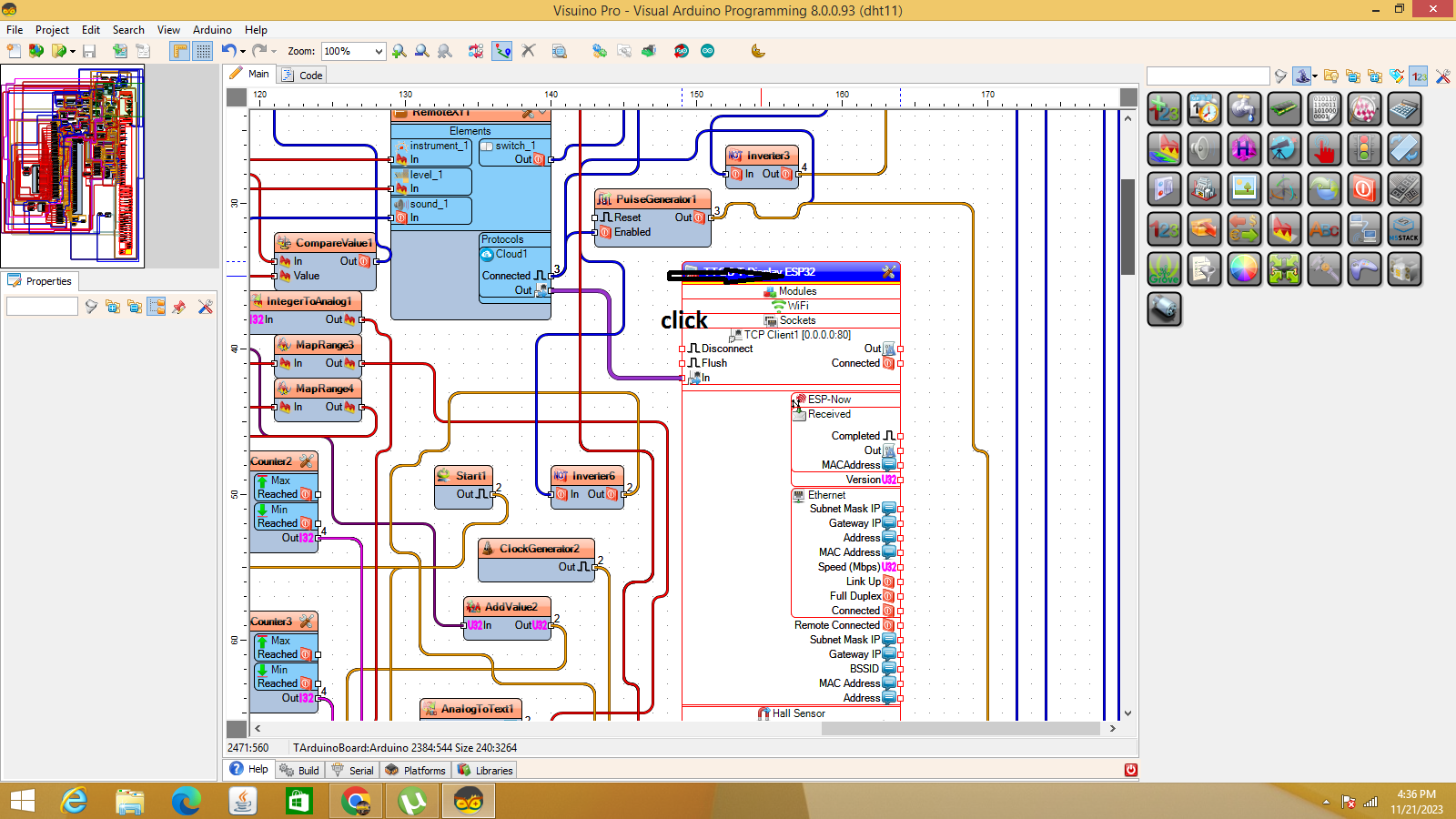Click the dark mode moon toolbar icon
1456x819 pixels.
(756, 51)
